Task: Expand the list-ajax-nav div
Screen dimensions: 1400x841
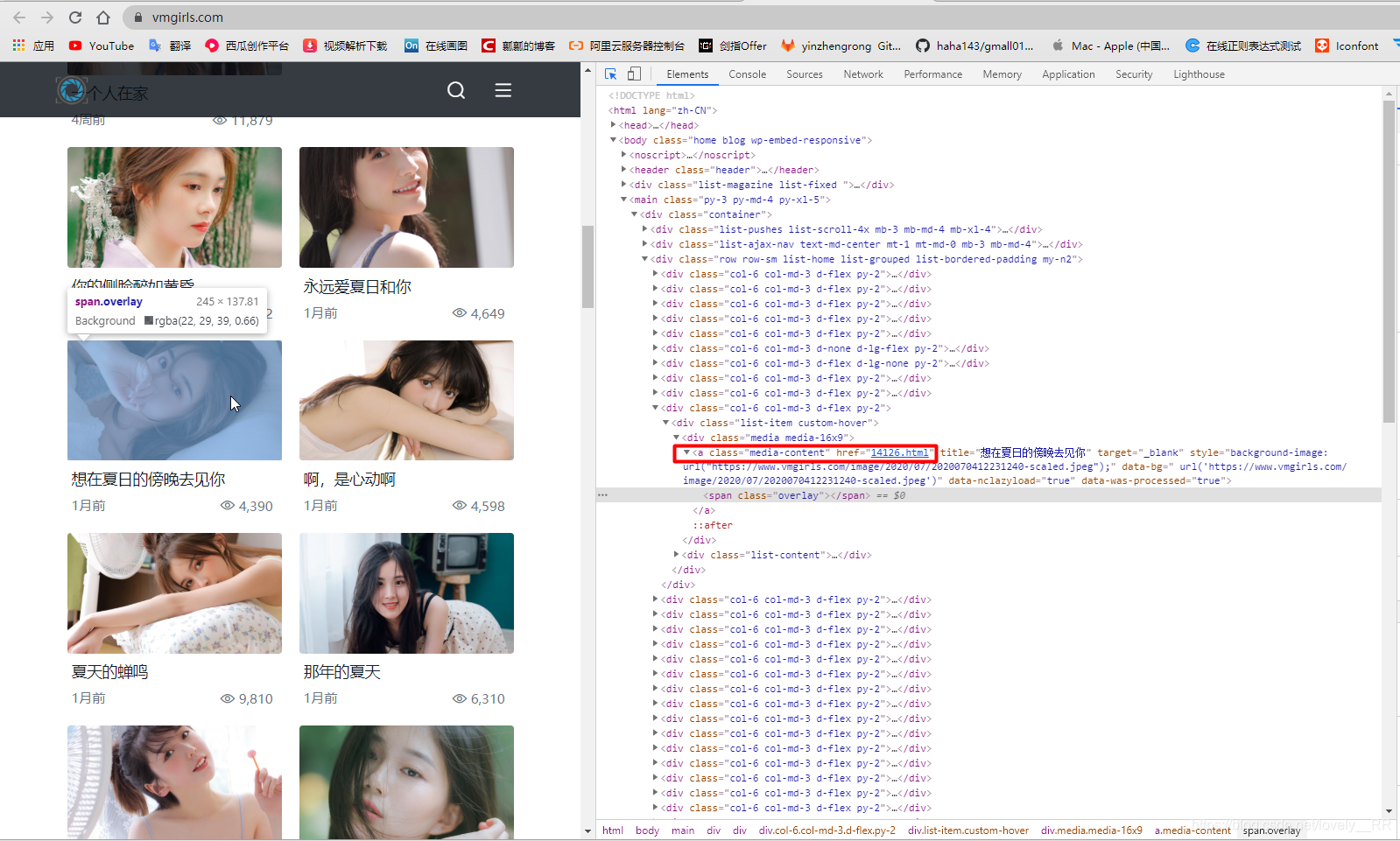Action: click(x=644, y=244)
